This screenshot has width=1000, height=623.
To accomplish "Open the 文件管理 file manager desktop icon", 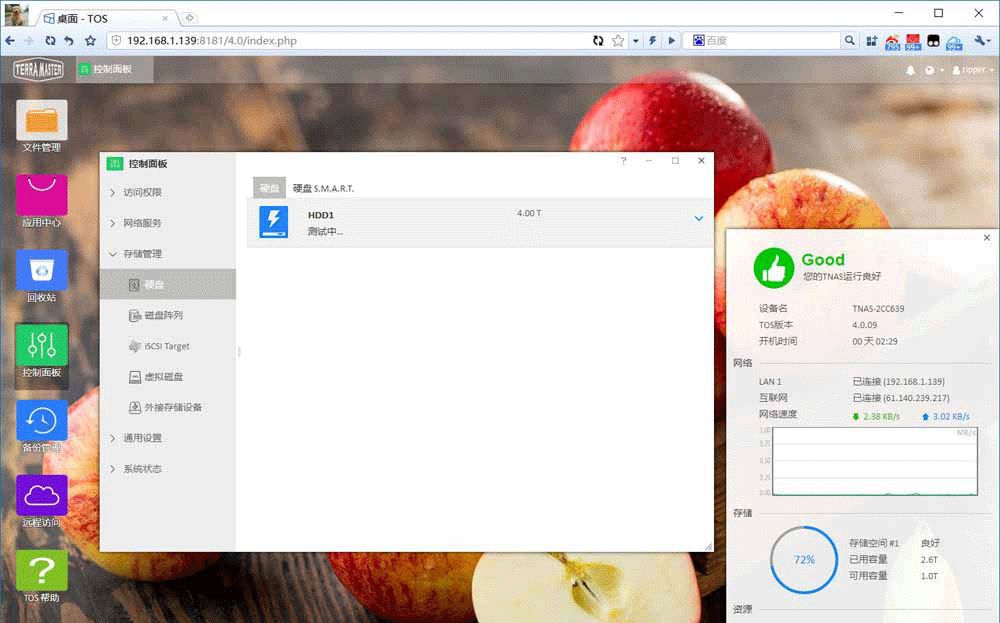I will click(x=41, y=121).
